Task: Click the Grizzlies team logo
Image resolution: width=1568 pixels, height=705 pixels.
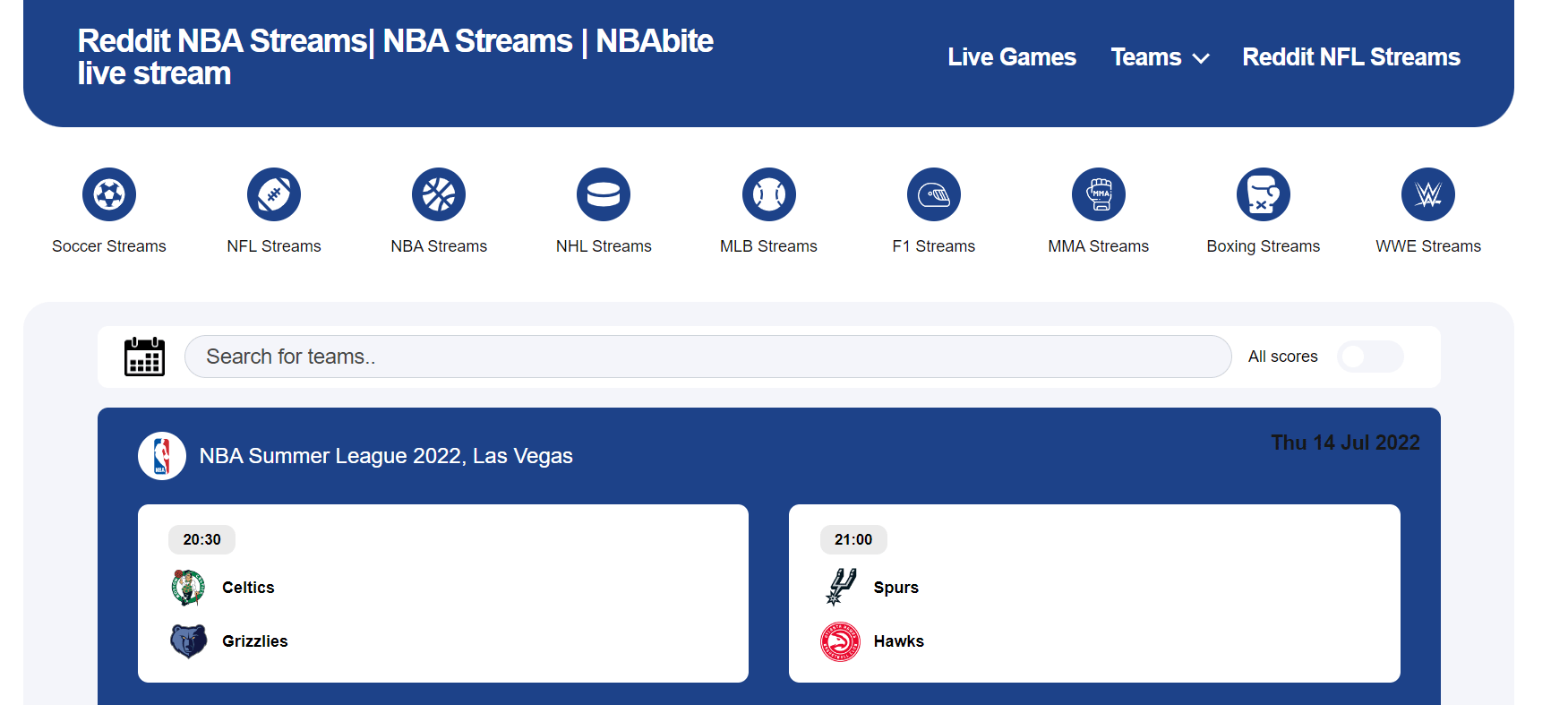Action: tap(188, 641)
